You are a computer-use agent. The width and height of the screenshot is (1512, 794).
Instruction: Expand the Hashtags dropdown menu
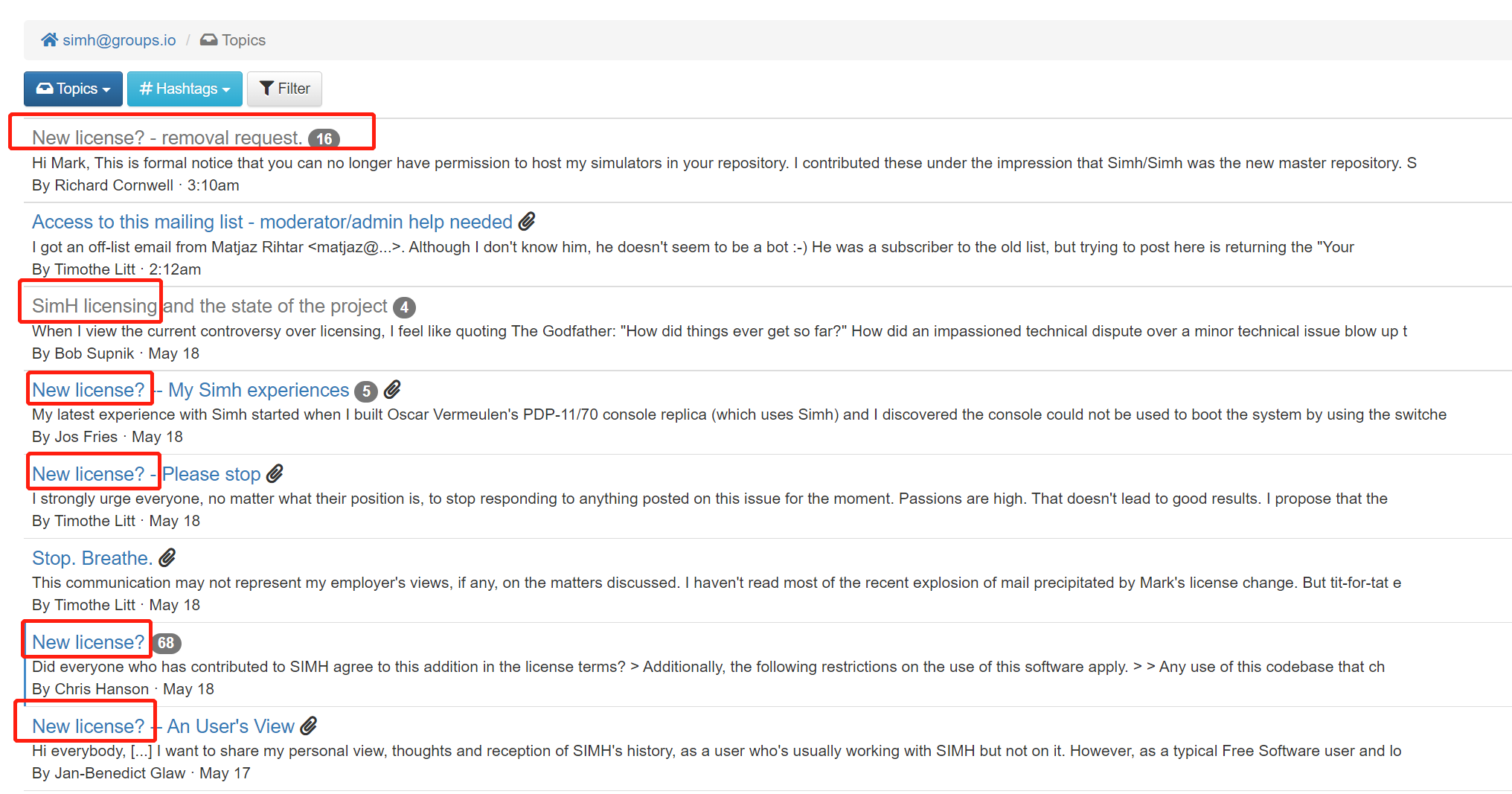pyautogui.click(x=185, y=89)
